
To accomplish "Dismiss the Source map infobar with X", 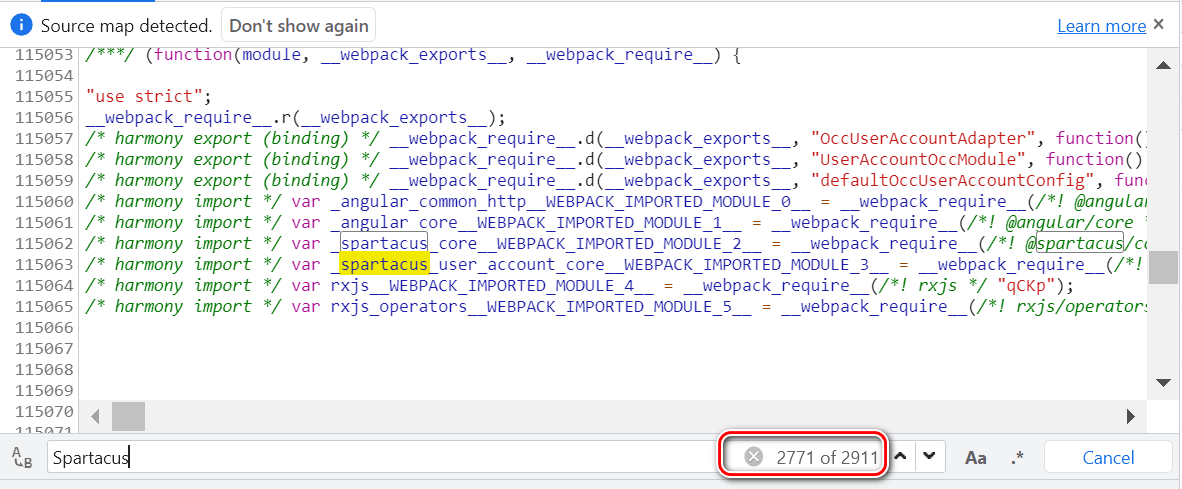I will click(x=1159, y=25).
